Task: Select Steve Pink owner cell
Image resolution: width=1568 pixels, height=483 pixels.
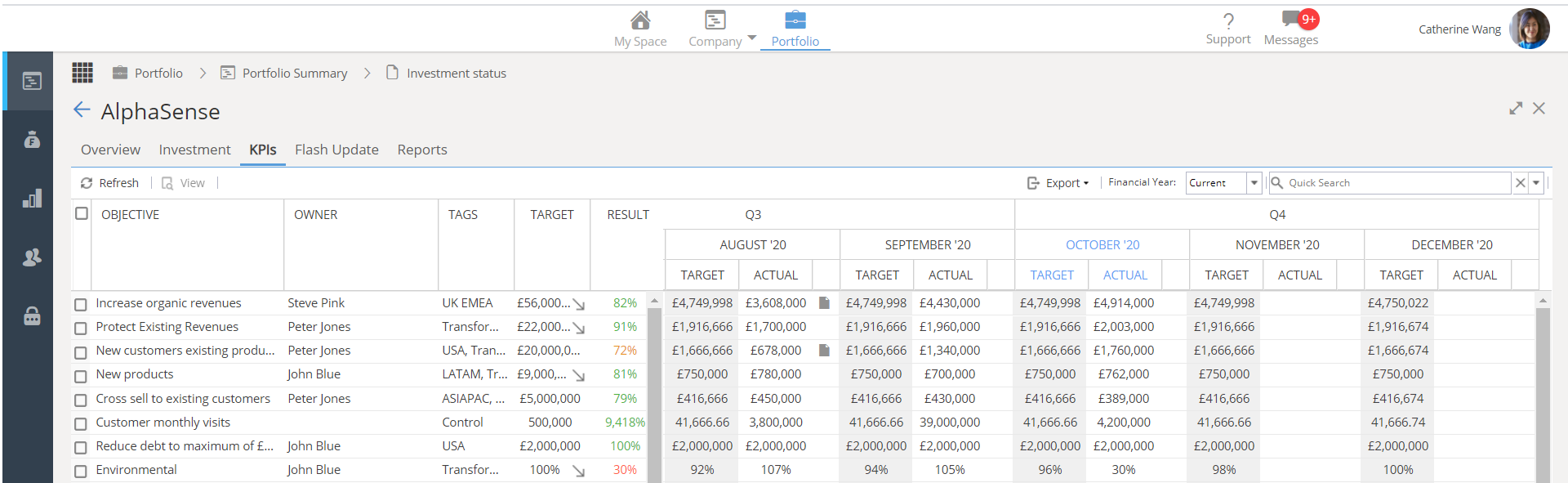Action: [x=316, y=302]
